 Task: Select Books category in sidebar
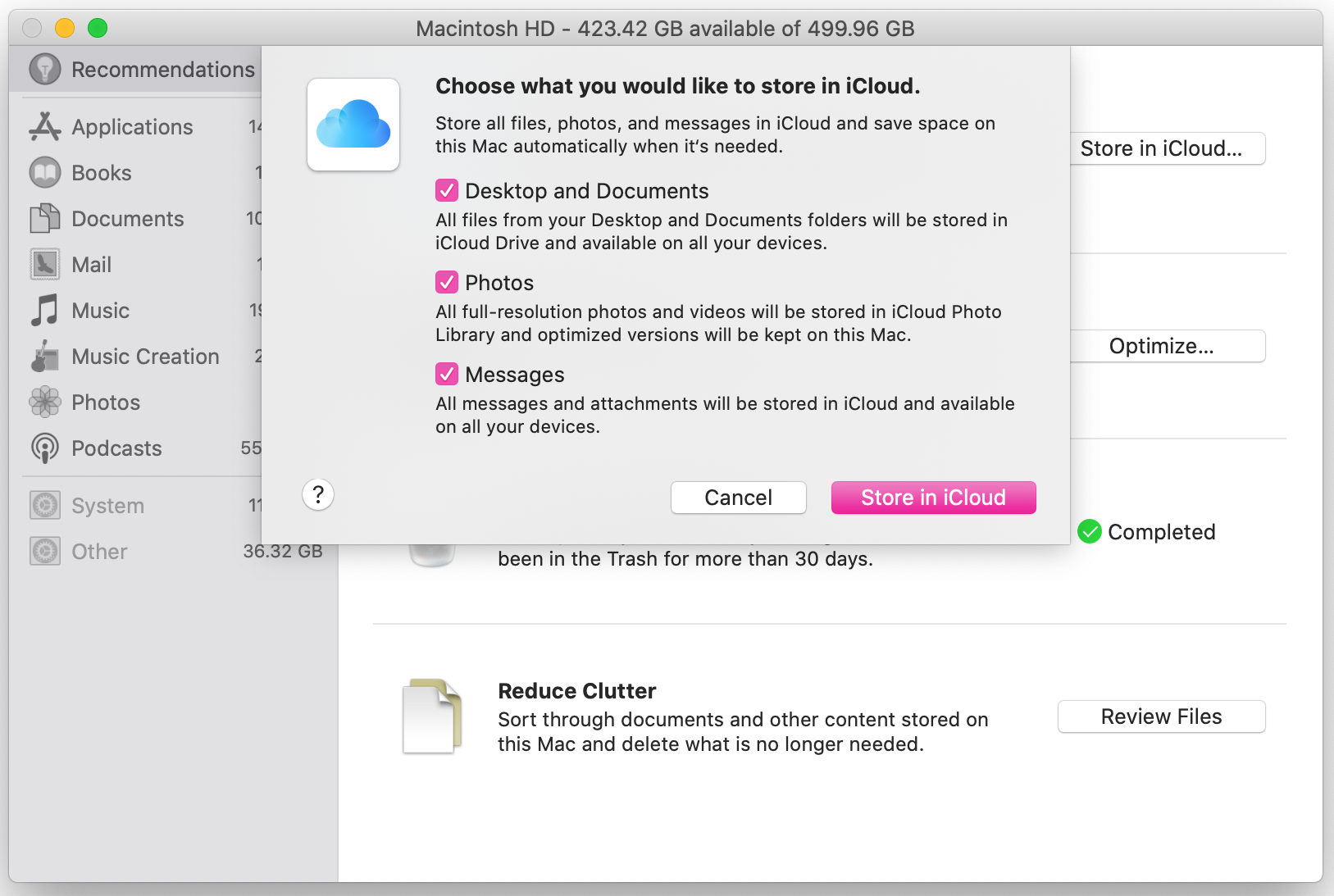(136, 172)
